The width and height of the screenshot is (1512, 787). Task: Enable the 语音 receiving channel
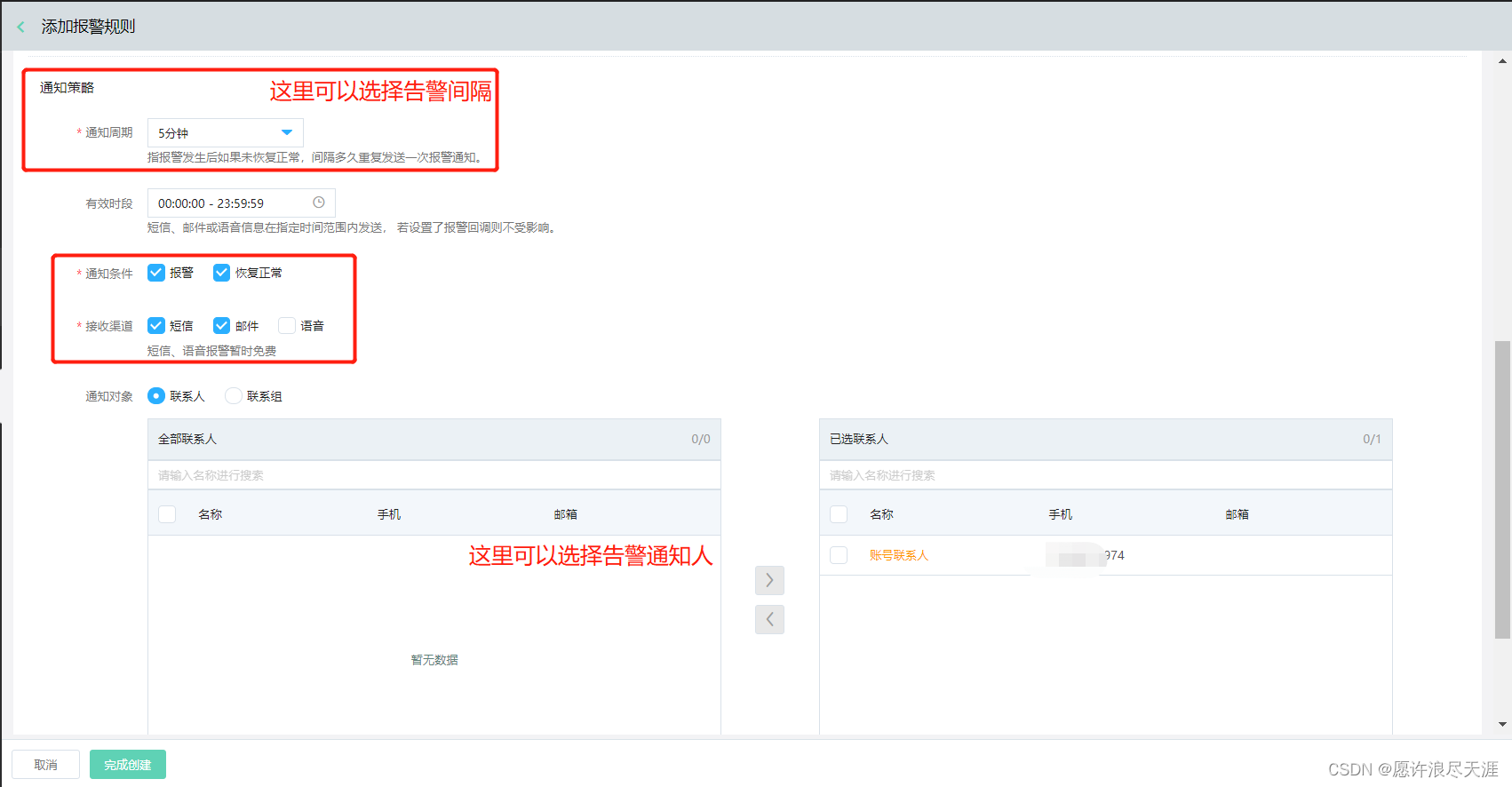click(x=287, y=326)
